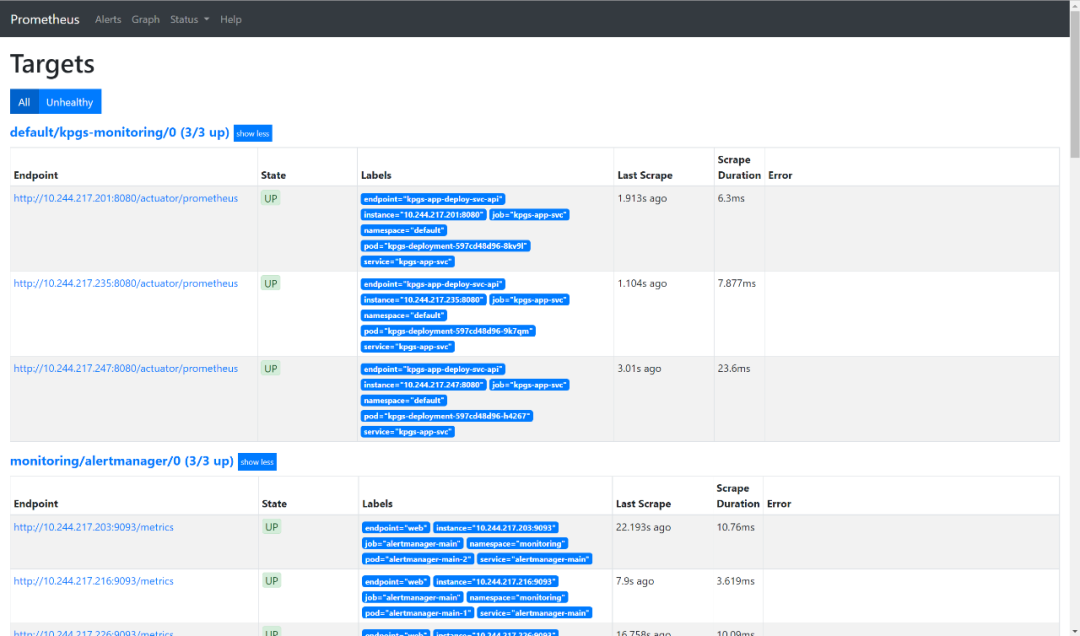This screenshot has width=1080, height=636.
Task: Click UP state badge for 10.244.217.235
Action: [271, 283]
